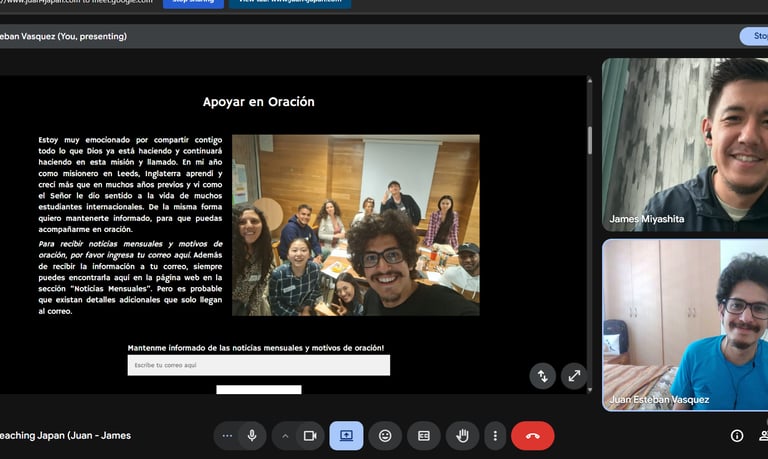Viewport: 768px width, 459px height.
Task: Click the 'Apoyar en Oración' heading
Action: [x=259, y=102]
